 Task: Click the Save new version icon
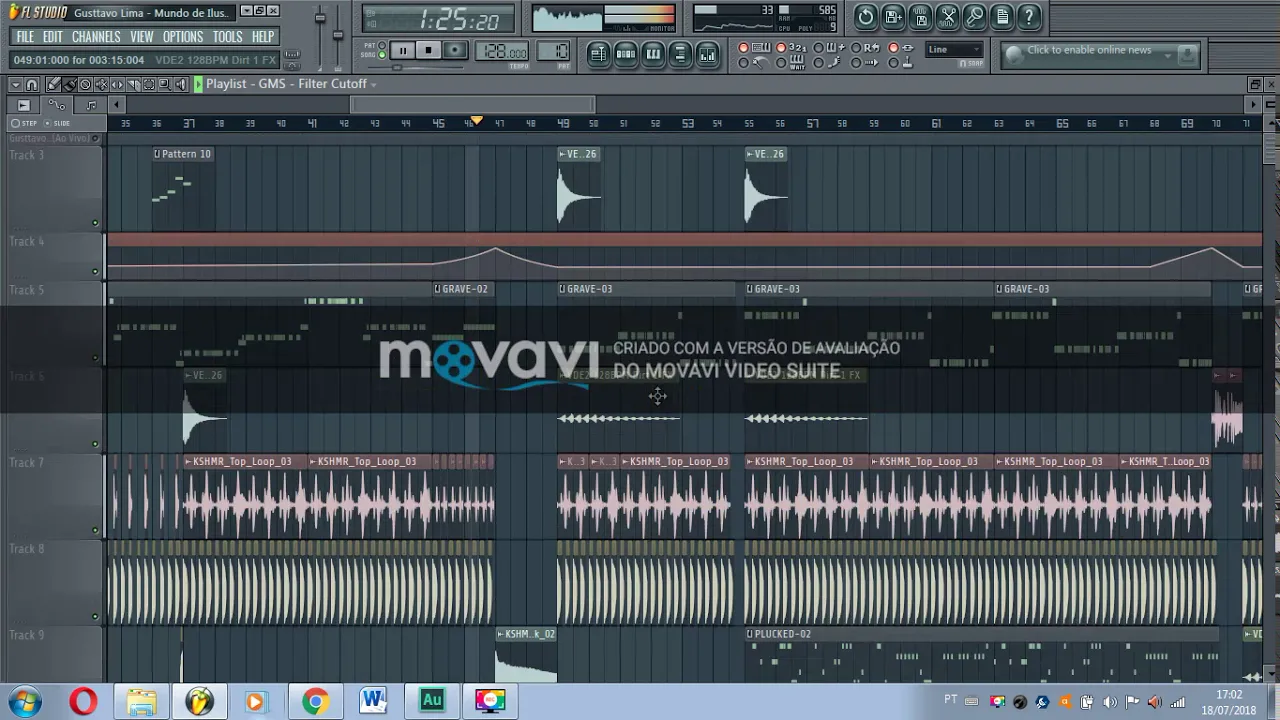(x=893, y=17)
